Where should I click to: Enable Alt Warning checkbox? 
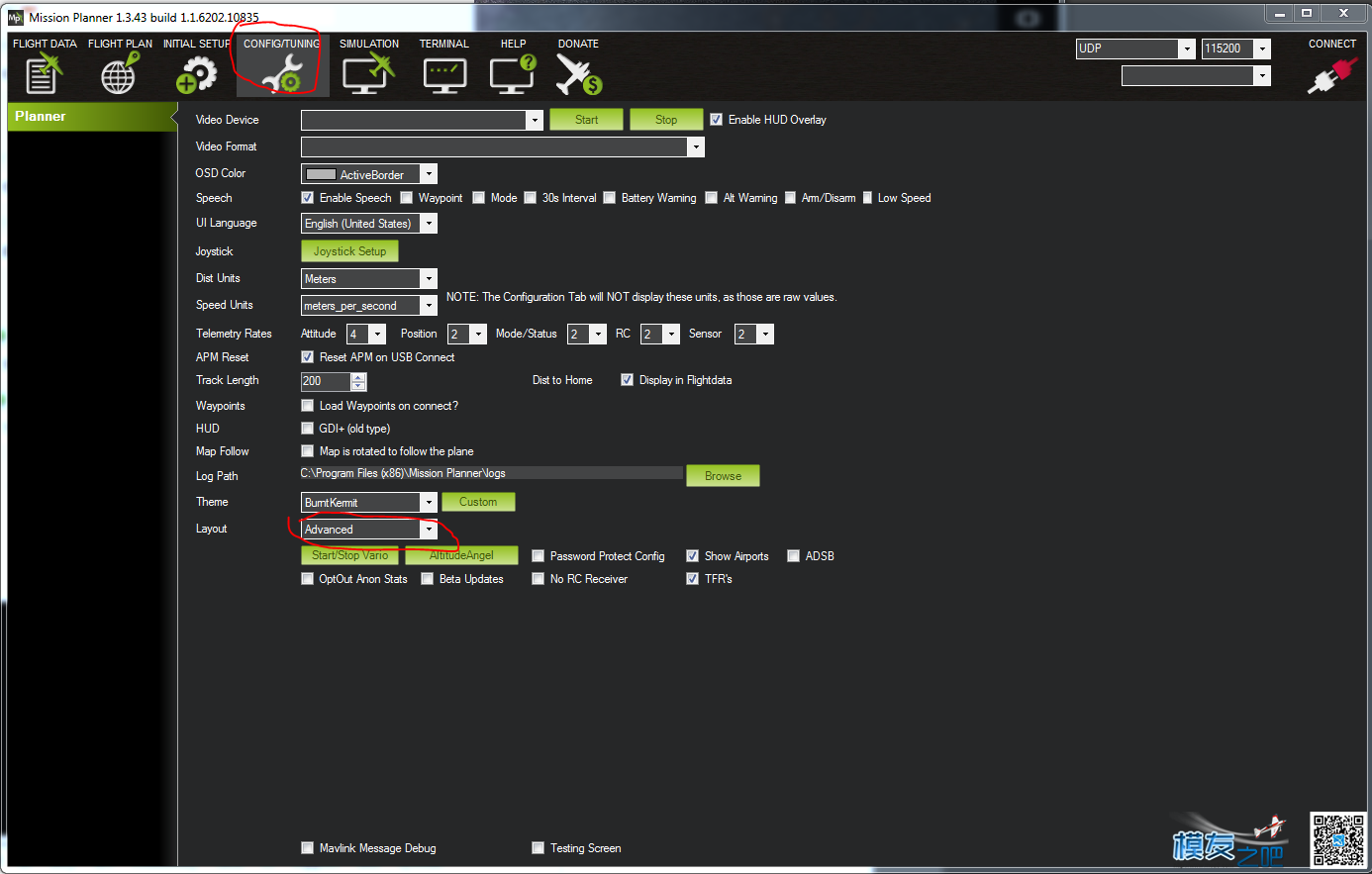[x=711, y=198]
